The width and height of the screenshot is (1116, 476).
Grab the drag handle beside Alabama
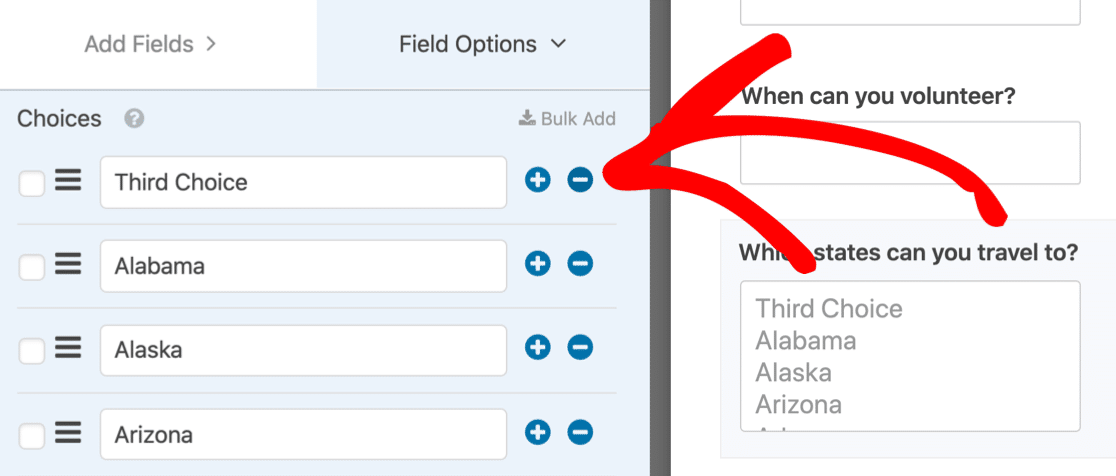click(x=68, y=265)
